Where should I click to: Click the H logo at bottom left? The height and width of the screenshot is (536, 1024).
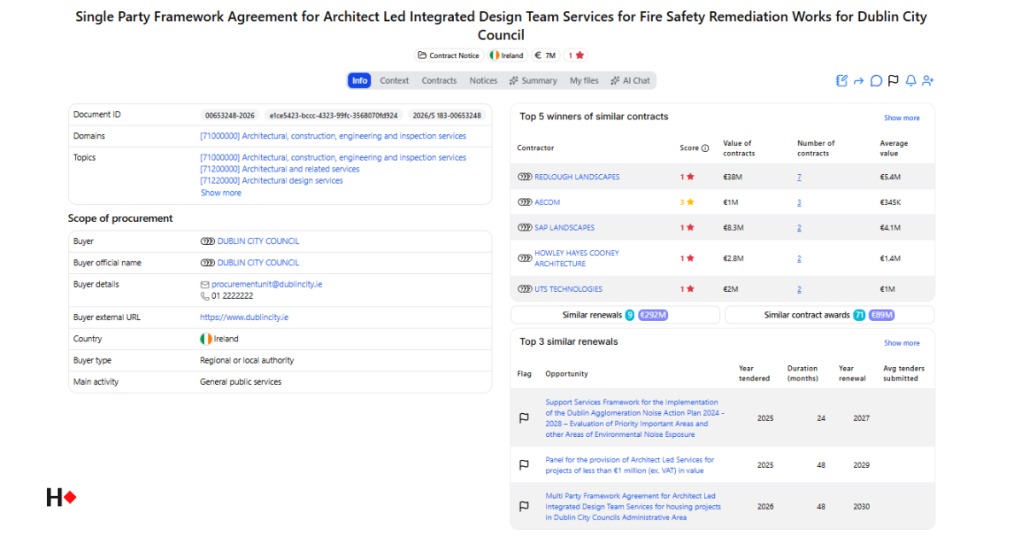pos(61,497)
